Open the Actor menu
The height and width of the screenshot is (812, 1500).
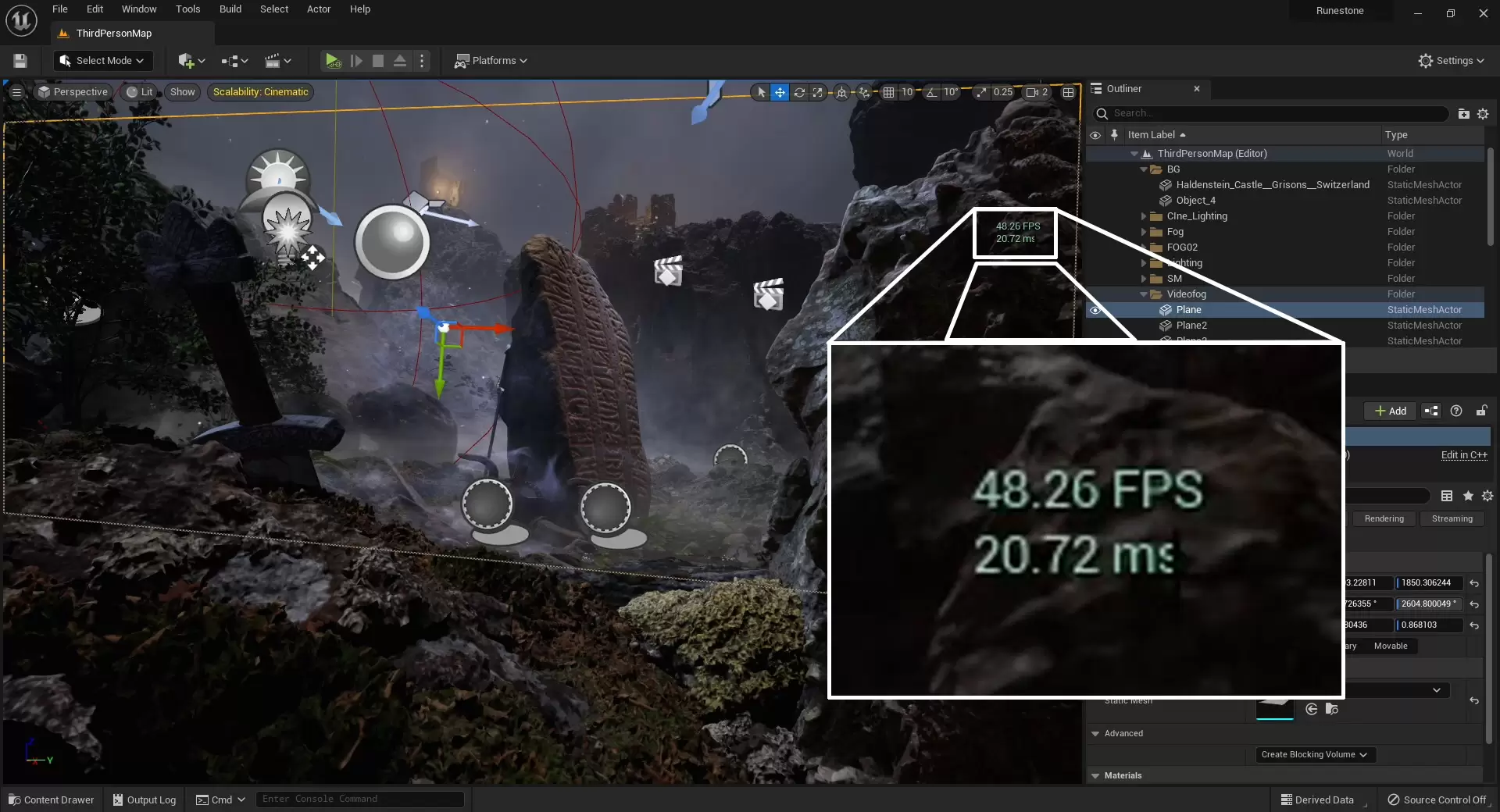coord(318,9)
